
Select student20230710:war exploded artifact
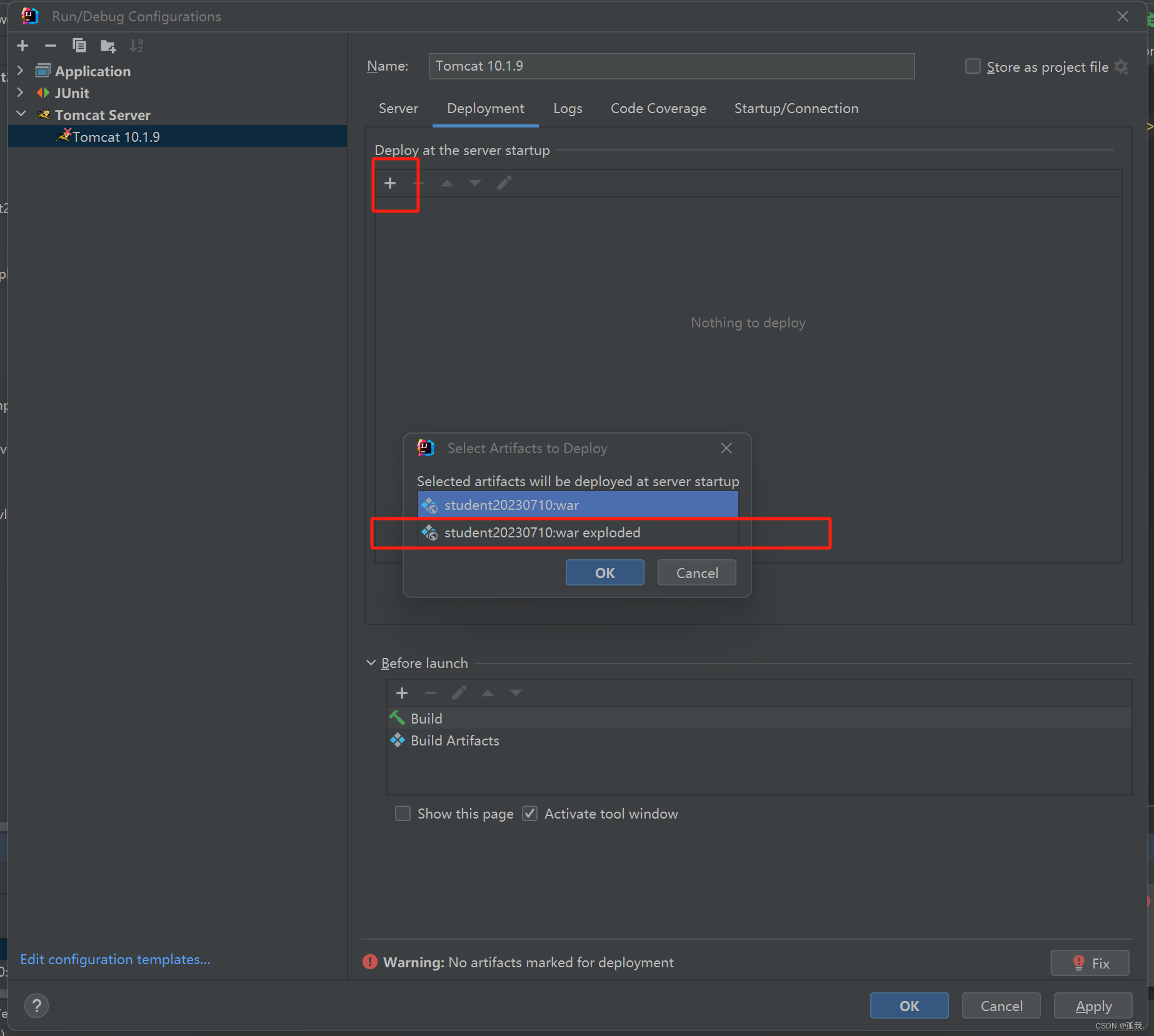(x=578, y=532)
